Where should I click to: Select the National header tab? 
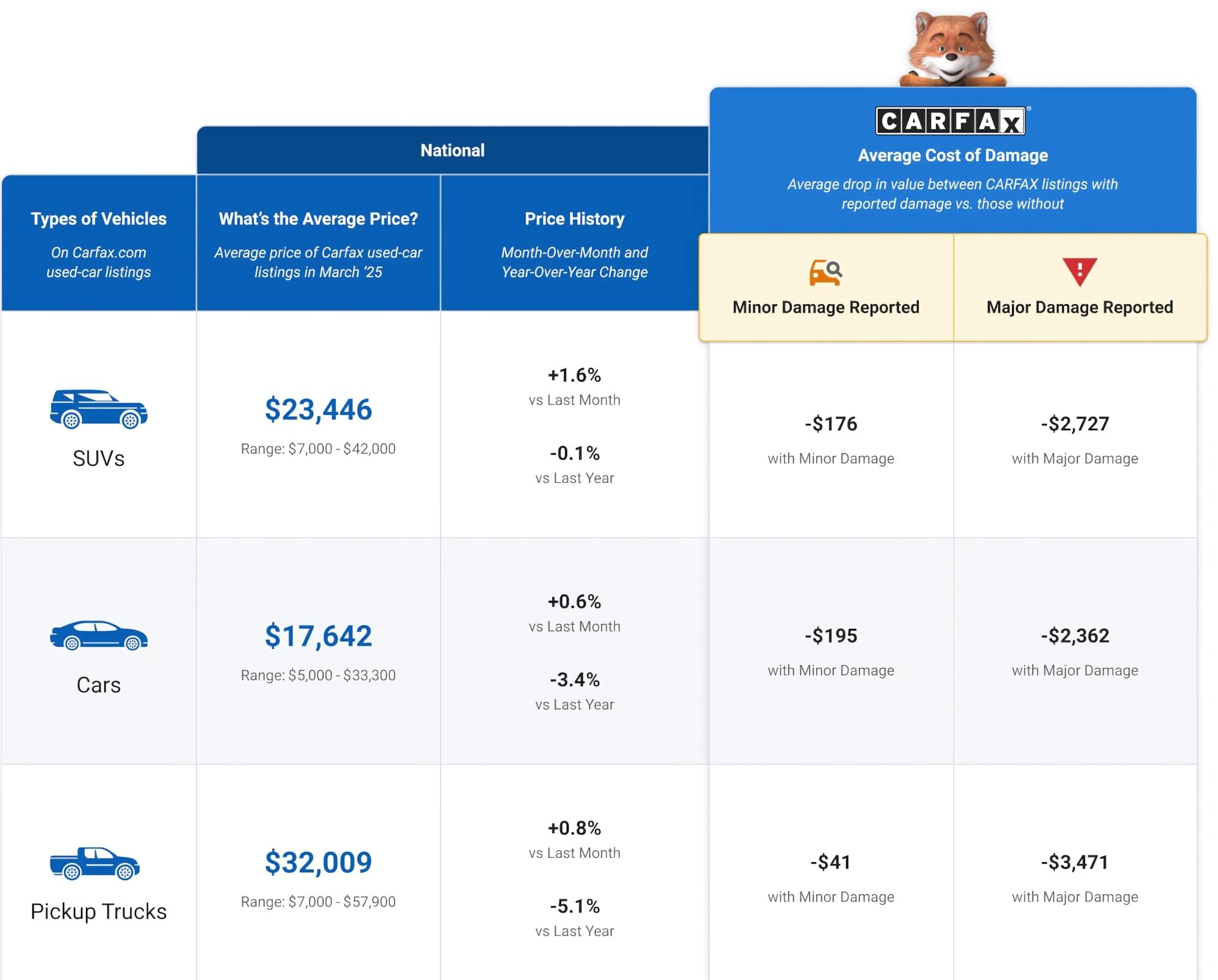point(452,150)
